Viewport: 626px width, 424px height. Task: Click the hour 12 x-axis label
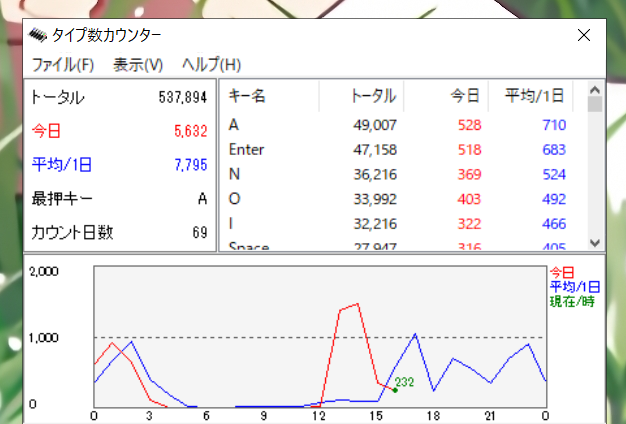[x=319, y=416]
